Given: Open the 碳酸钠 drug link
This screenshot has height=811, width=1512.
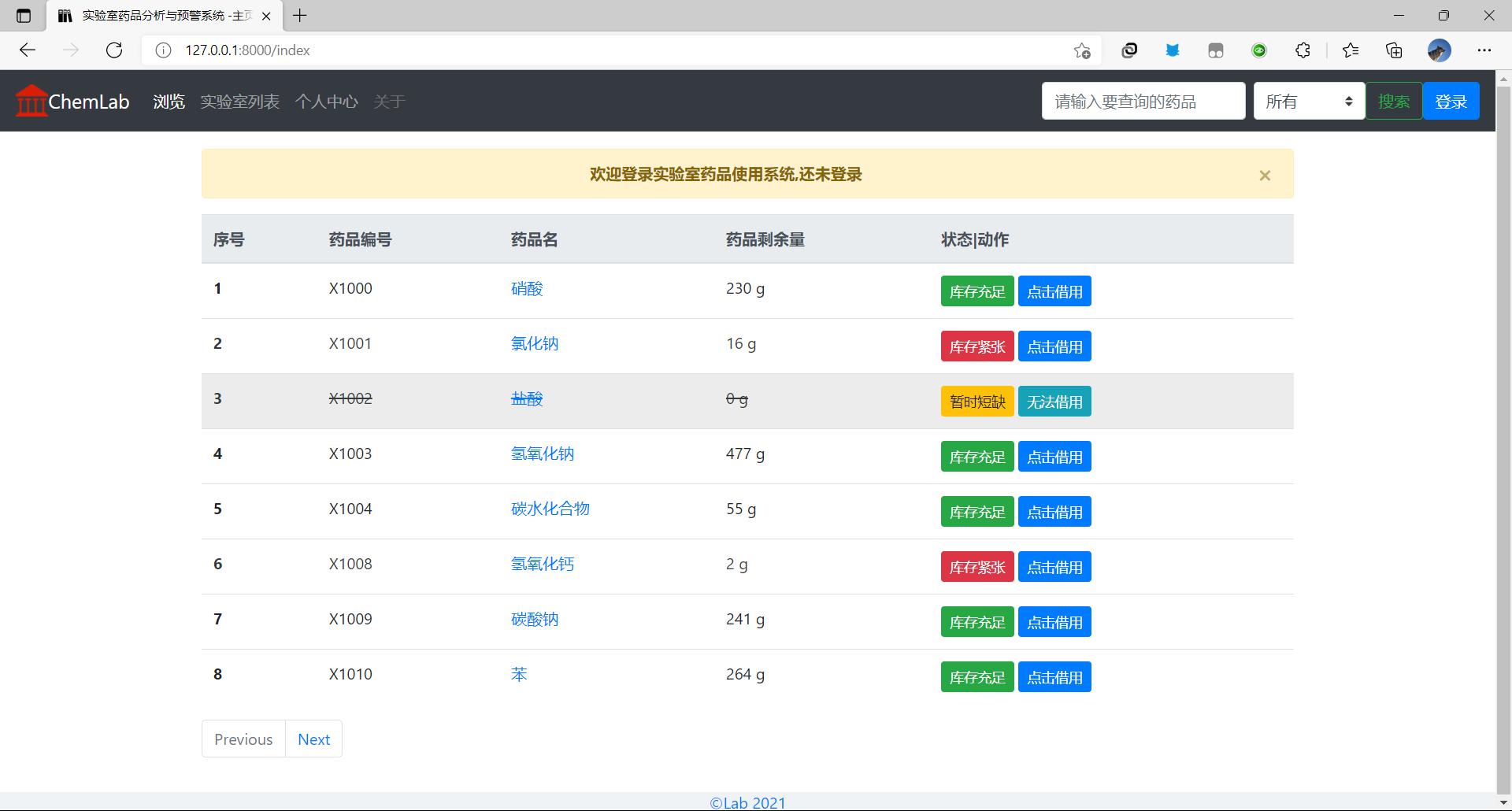Looking at the screenshot, I should point(535,619).
